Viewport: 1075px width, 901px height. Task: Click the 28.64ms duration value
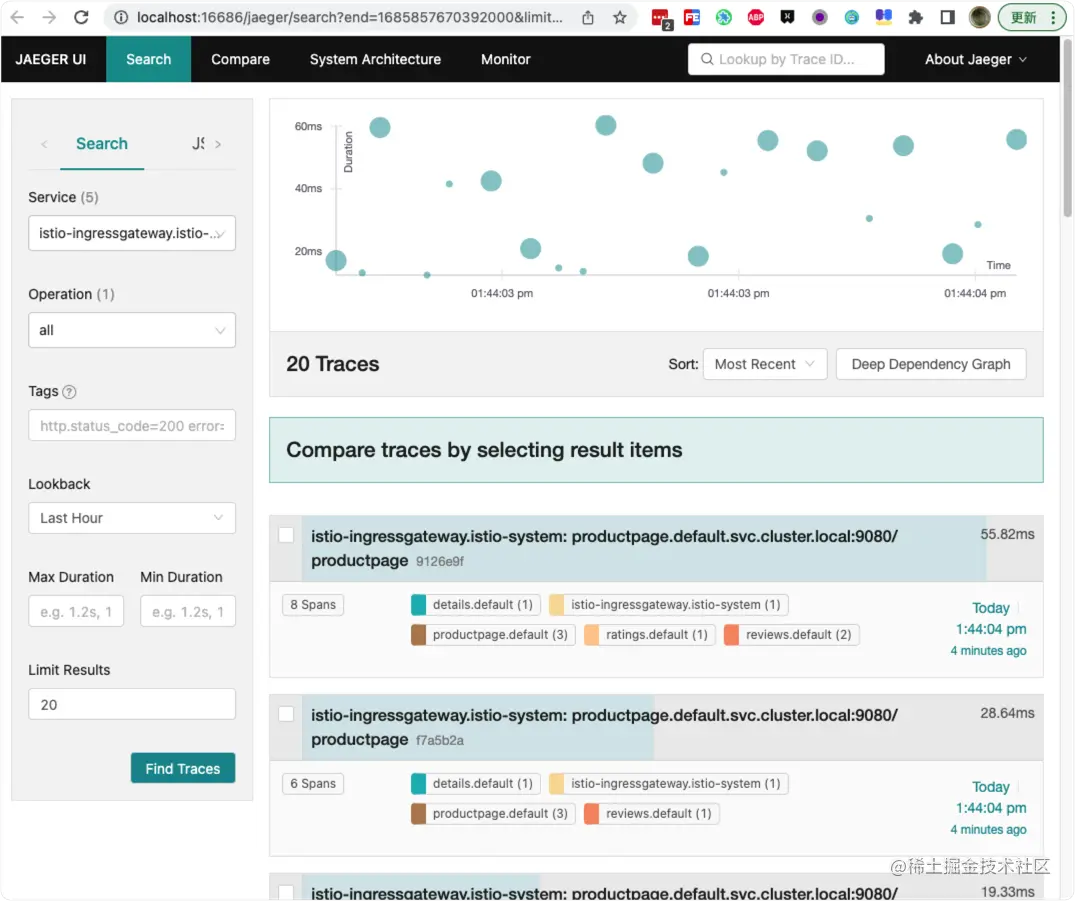pos(1006,713)
